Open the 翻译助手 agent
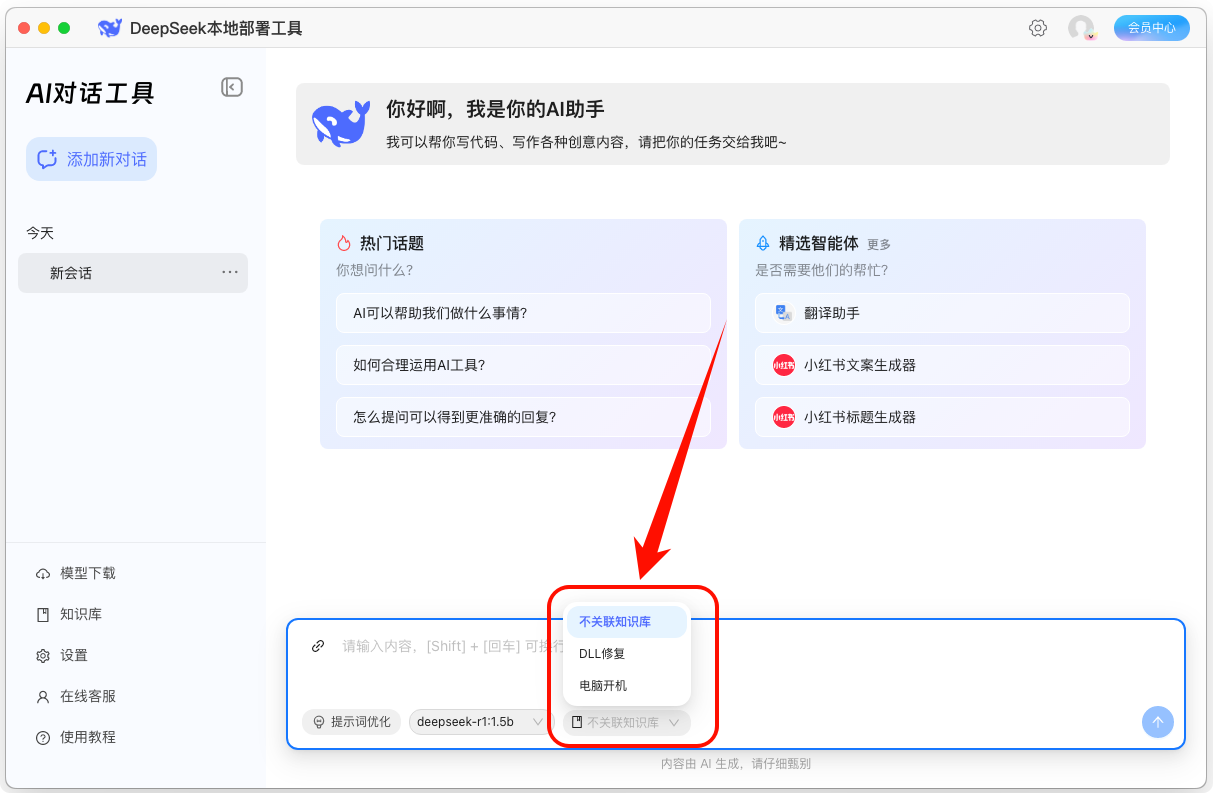 pos(942,313)
